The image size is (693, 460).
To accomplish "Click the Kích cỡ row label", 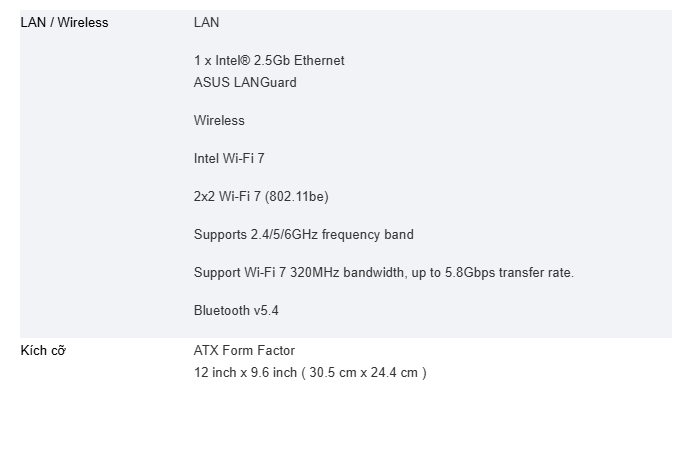I will pos(43,350).
